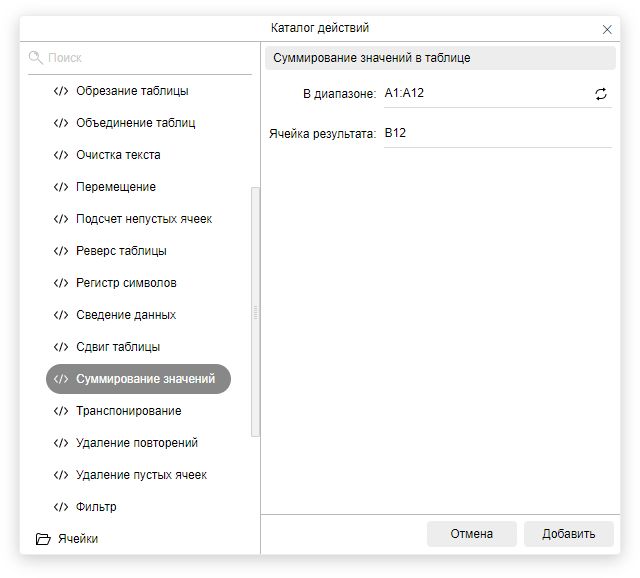Focus the Ячейка результата field
640x578 pixels.
tap(495, 133)
